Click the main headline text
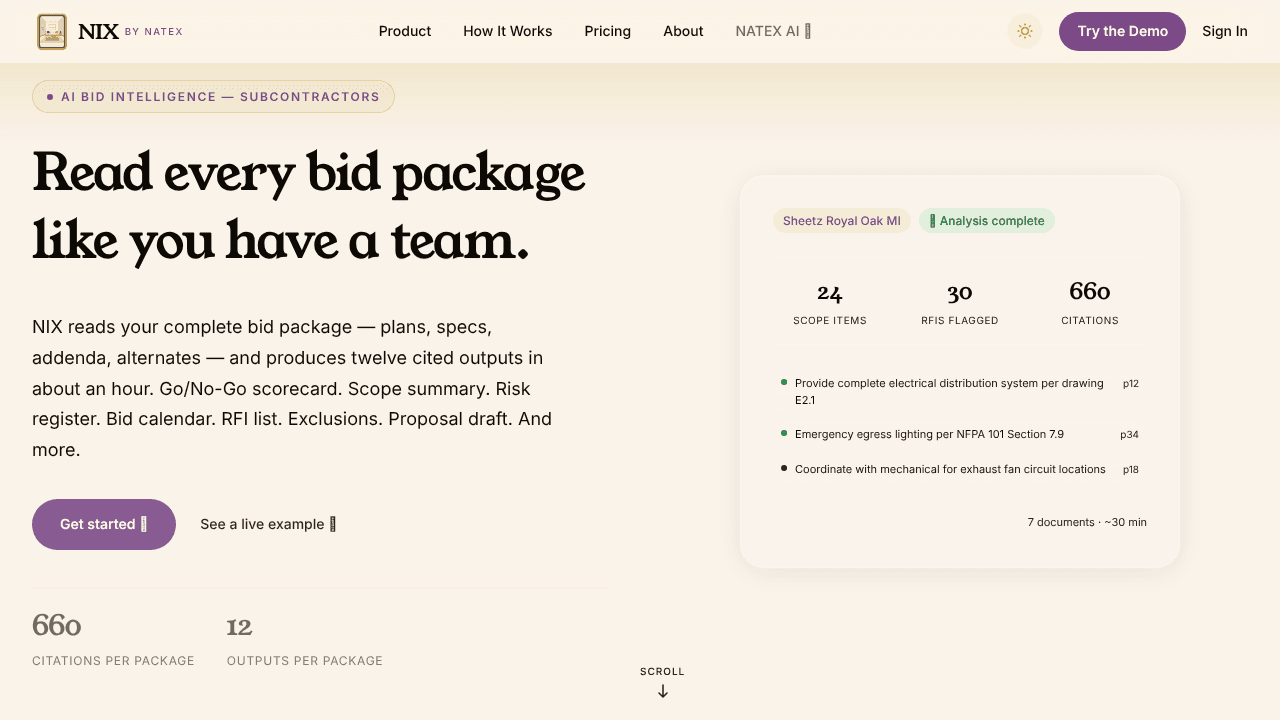Screen dimensions: 1280x720 pos(308,208)
